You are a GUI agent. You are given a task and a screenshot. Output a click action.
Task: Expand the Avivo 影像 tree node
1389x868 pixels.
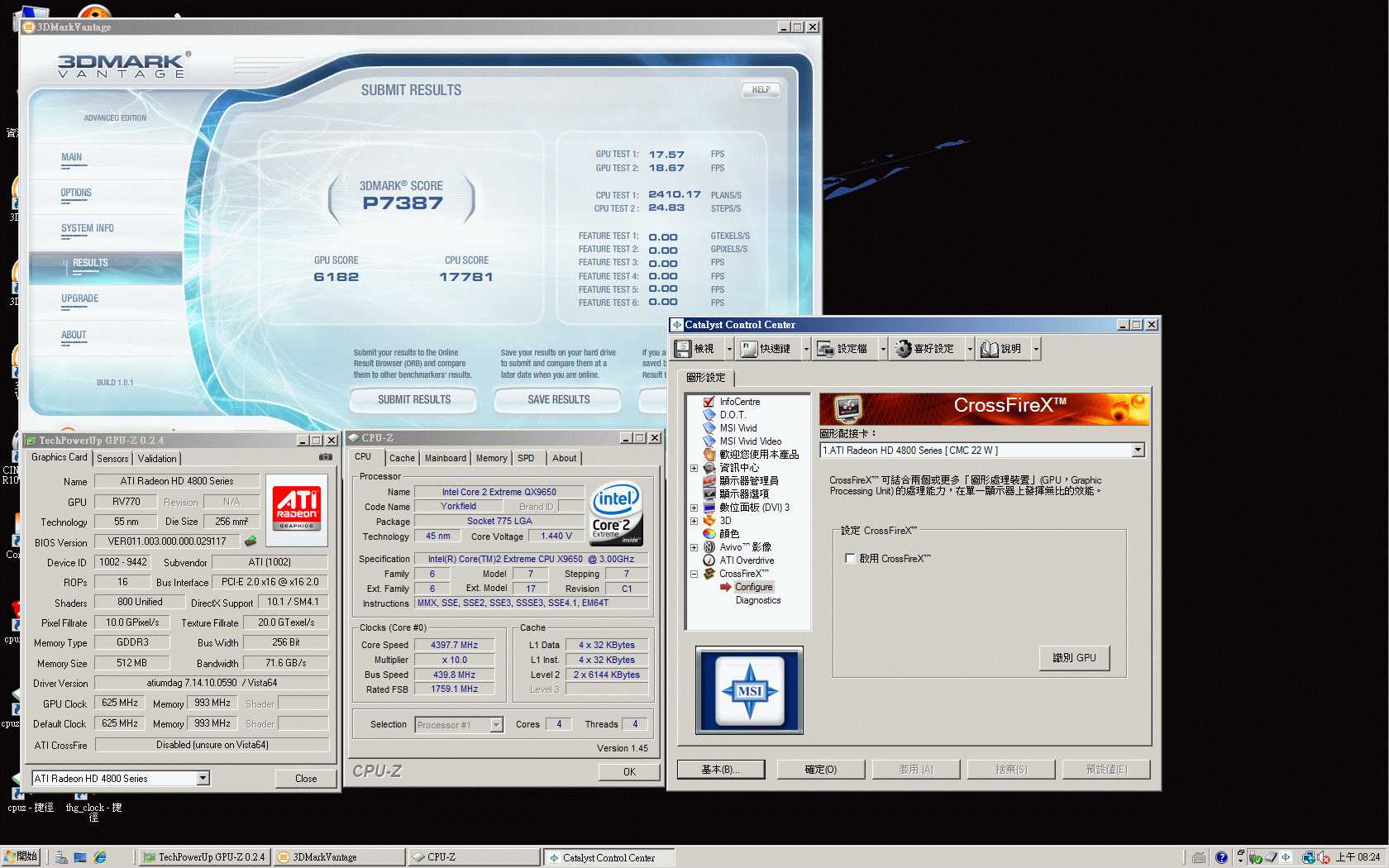point(694,547)
